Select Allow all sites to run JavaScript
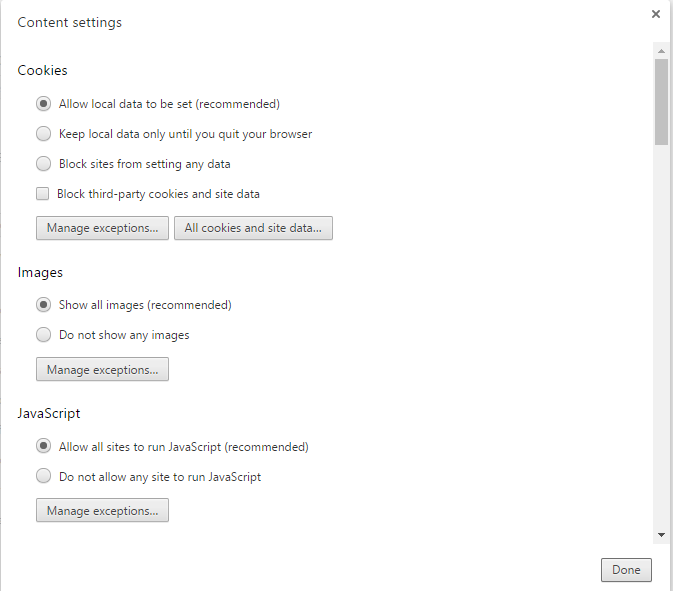 (44, 447)
